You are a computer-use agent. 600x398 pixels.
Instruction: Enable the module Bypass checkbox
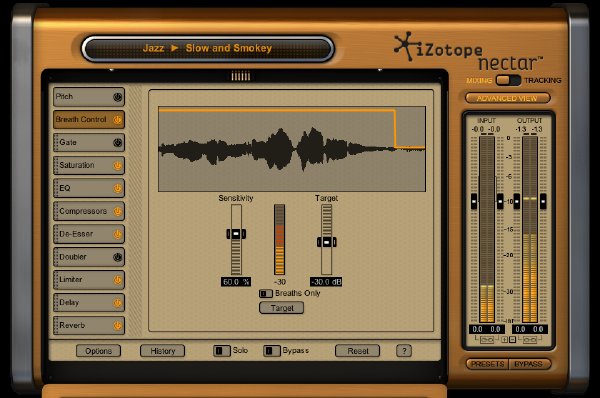272,351
